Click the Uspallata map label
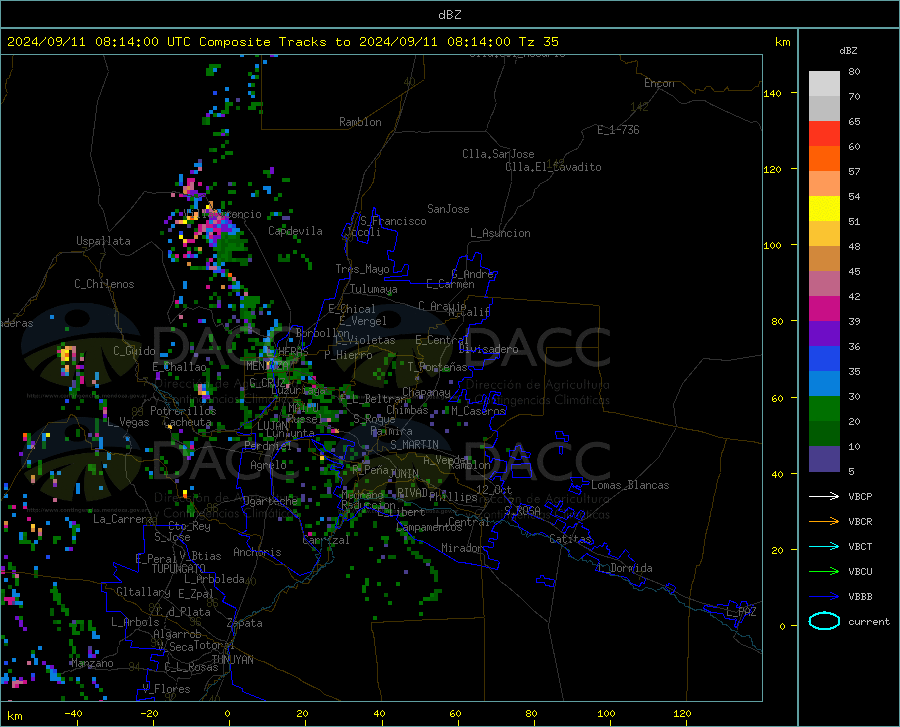 pyautogui.click(x=103, y=241)
